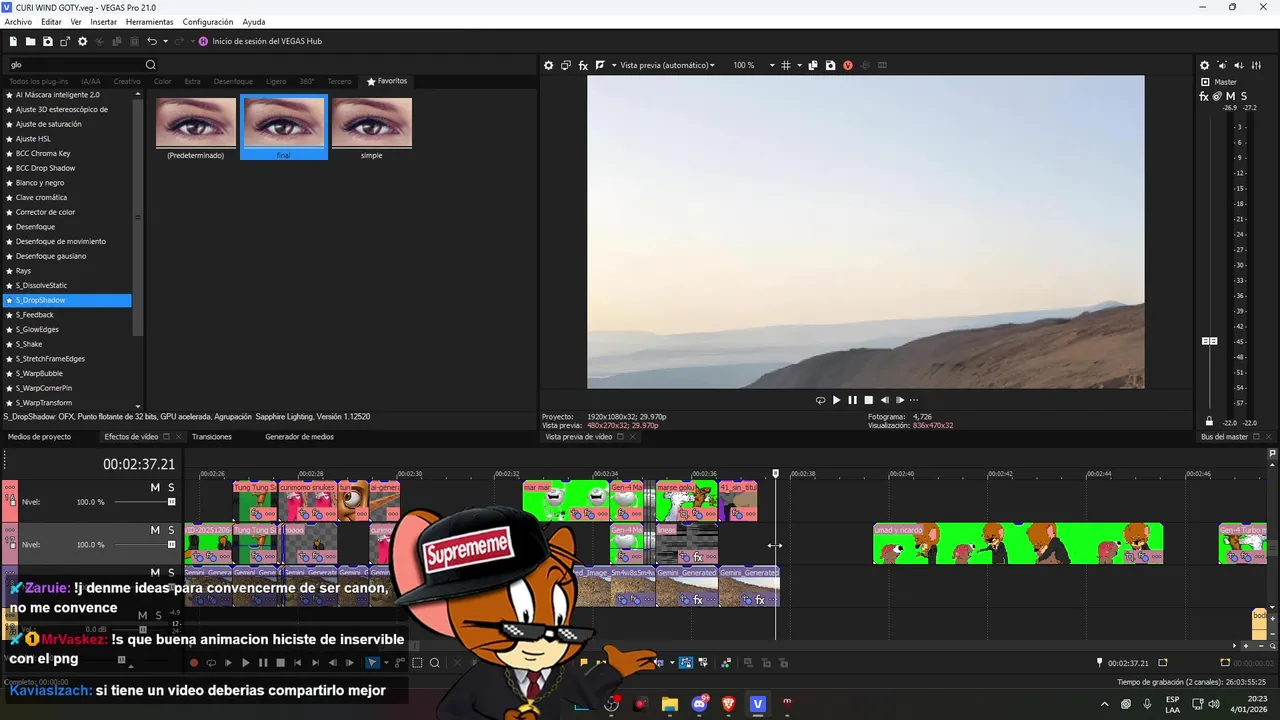This screenshot has height=720, width=1280.
Task: Open the Archivo menu
Action: (18, 22)
